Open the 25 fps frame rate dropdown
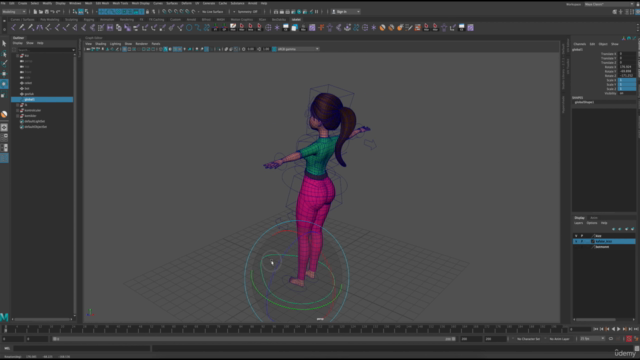This screenshot has width=640, height=360. pos(592,339)
